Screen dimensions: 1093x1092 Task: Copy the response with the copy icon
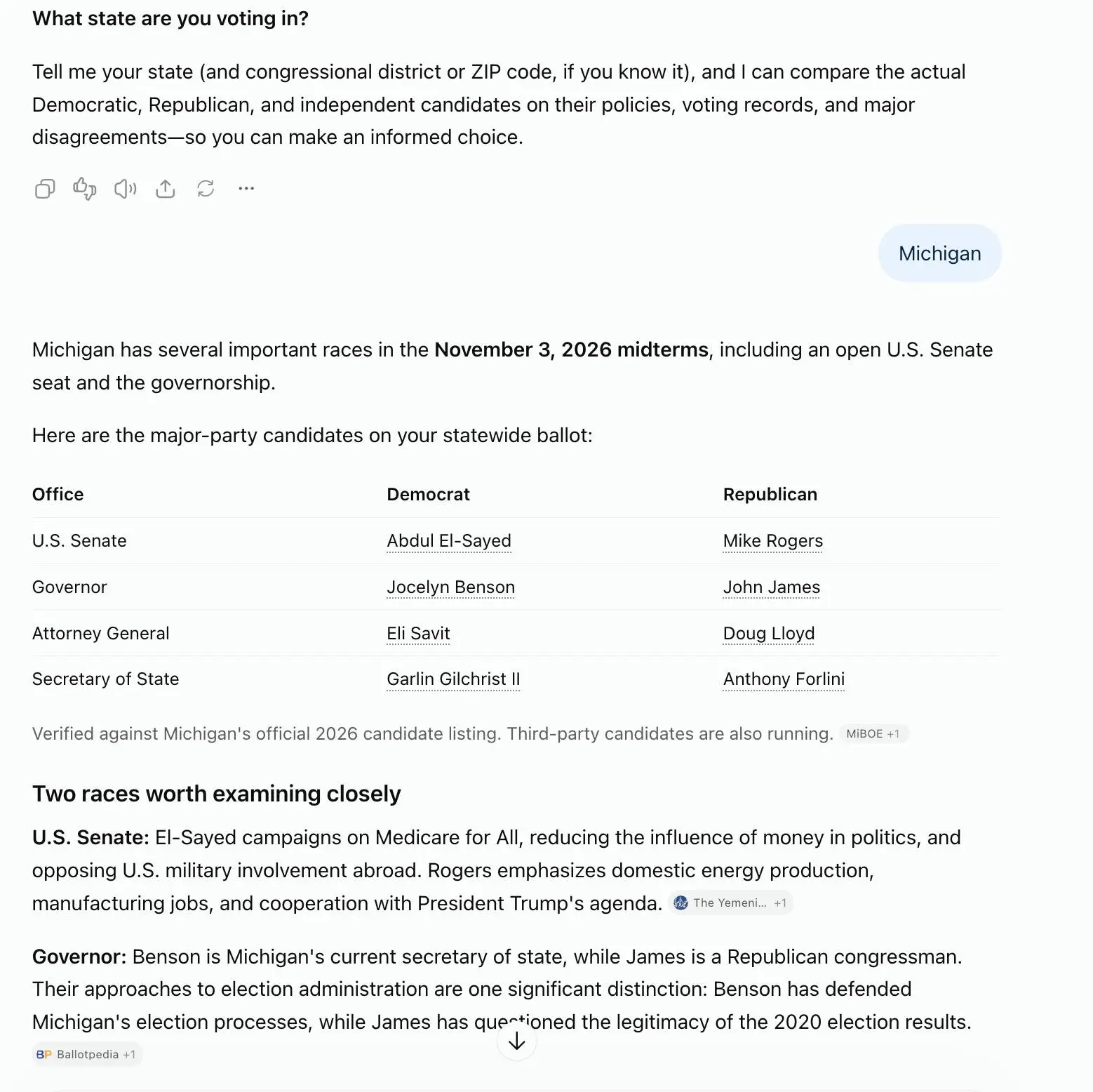click(x=45, y=189)
